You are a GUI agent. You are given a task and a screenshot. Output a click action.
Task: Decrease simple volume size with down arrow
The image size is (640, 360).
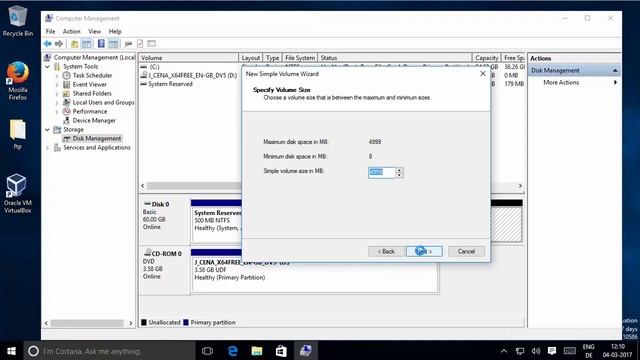pyautogui.click(x=399, y=175)
